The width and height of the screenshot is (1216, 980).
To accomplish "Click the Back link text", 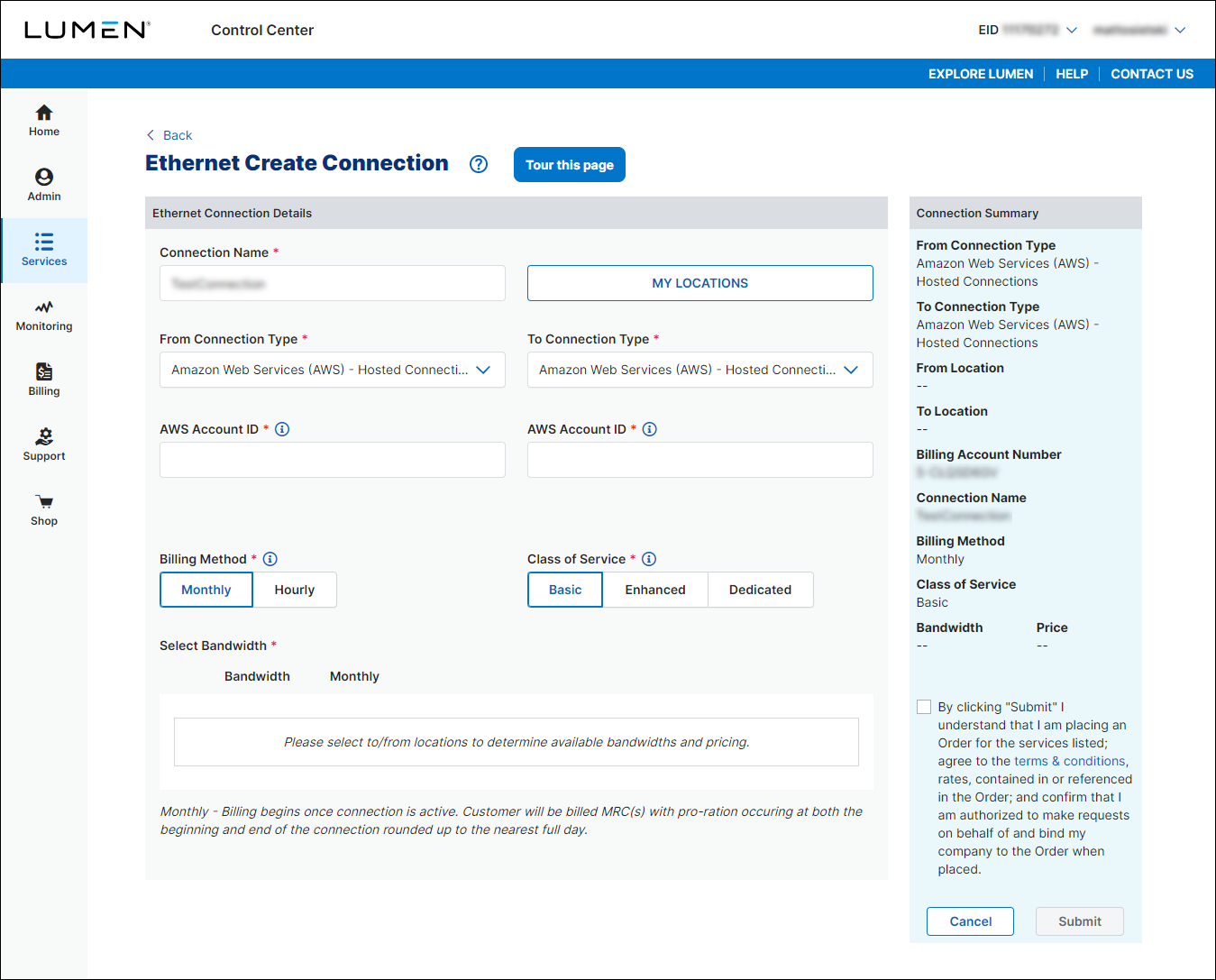I will point(178,135).
